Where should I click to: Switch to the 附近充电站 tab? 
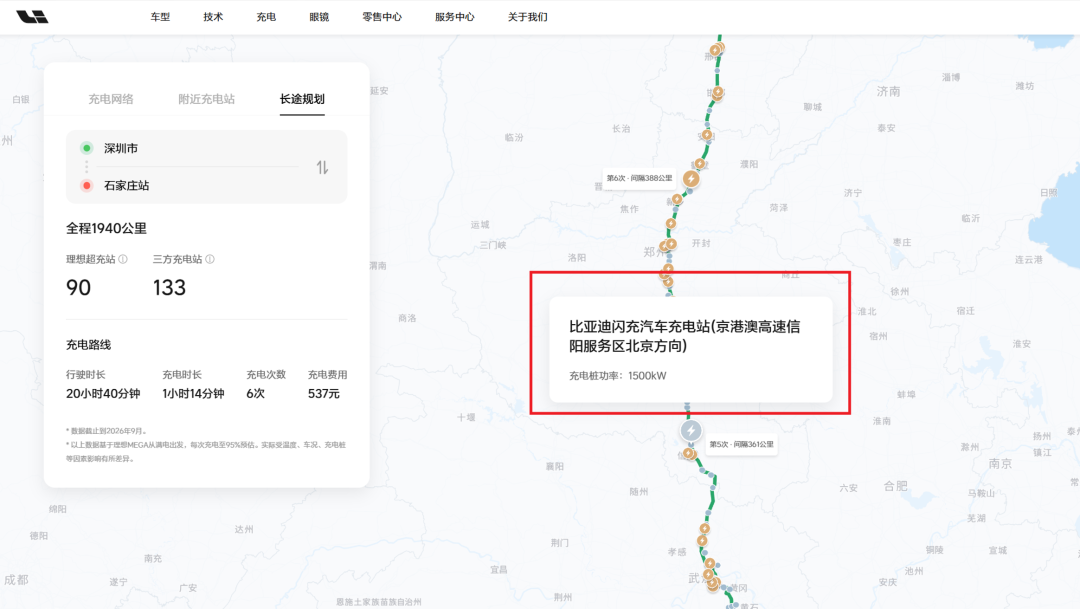[207, 99]
